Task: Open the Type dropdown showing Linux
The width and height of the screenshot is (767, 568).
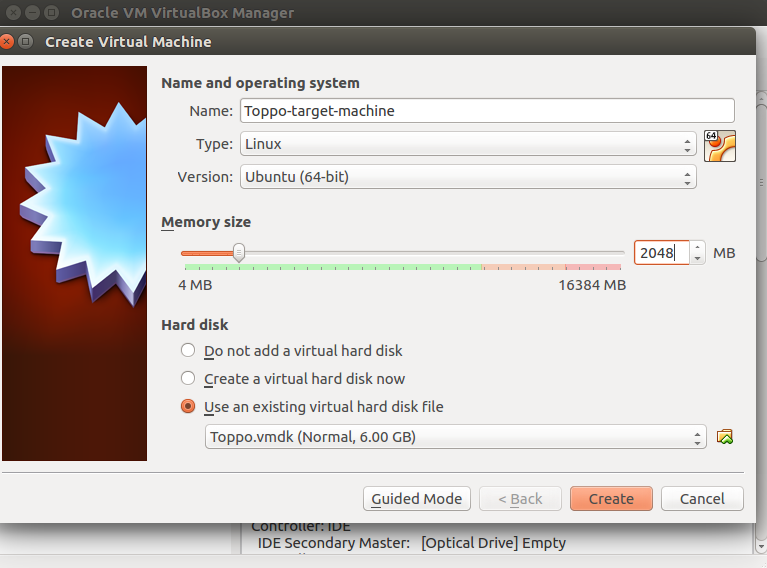Action: pos(468,144)
